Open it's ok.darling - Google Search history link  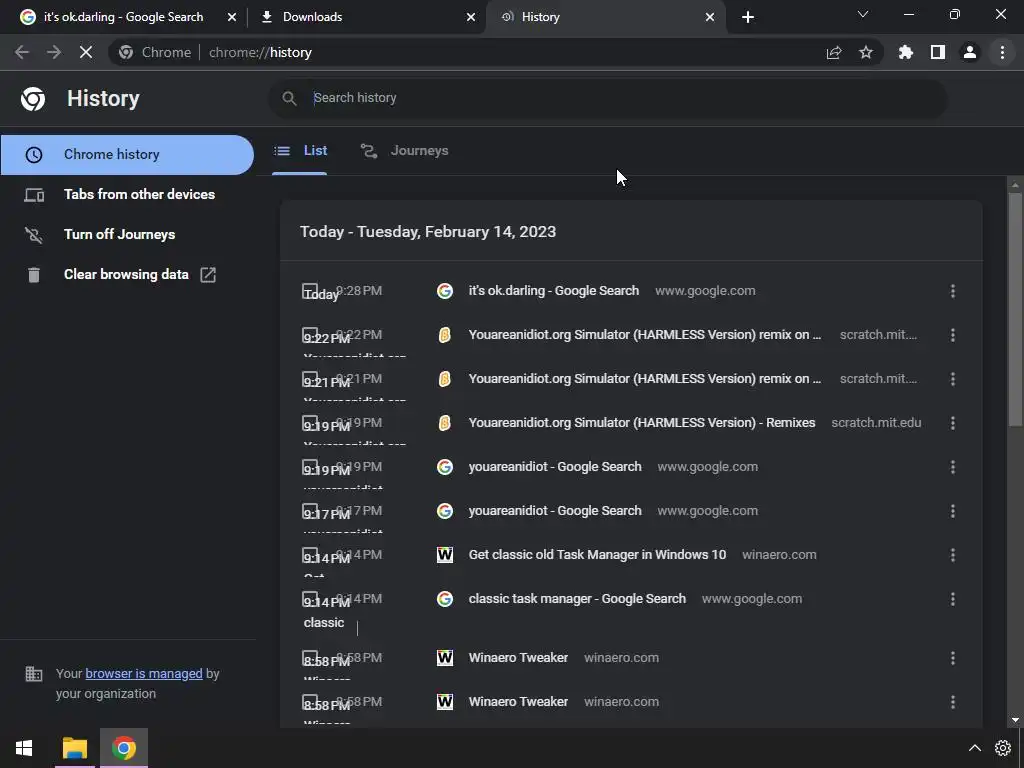coord(554,291)
